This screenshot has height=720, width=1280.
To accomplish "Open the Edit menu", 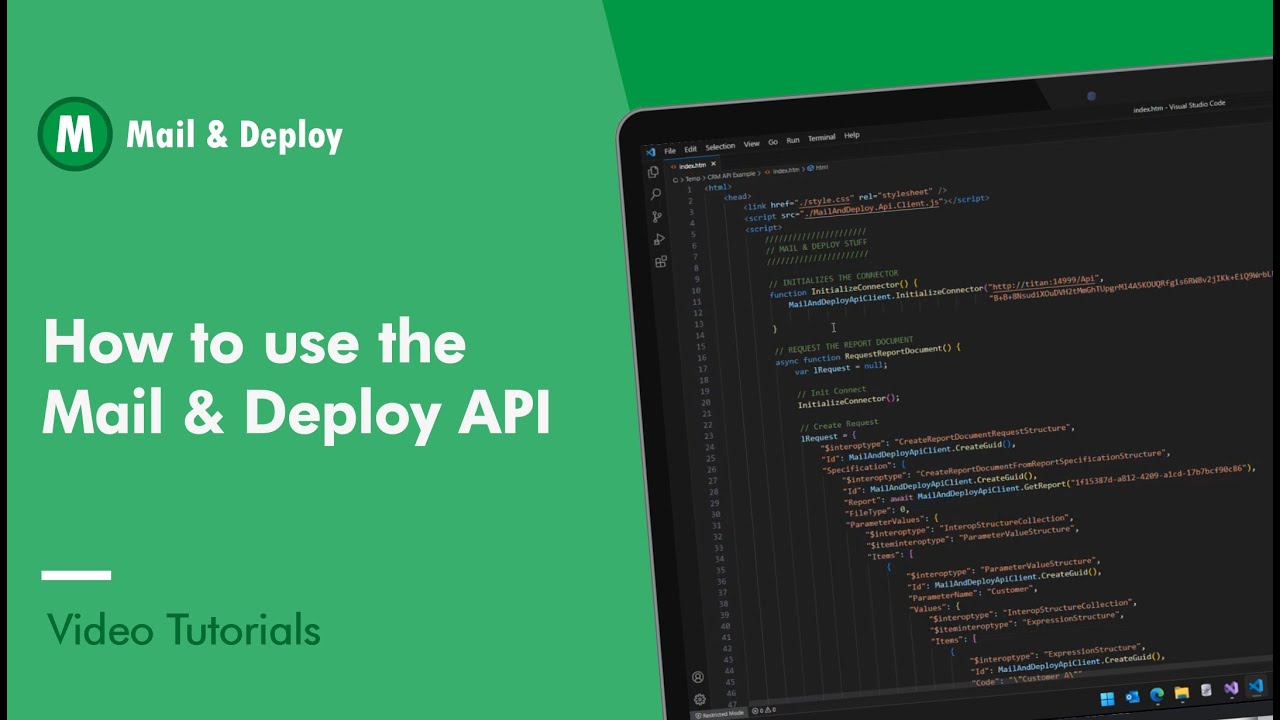I will tap(690, 149).
